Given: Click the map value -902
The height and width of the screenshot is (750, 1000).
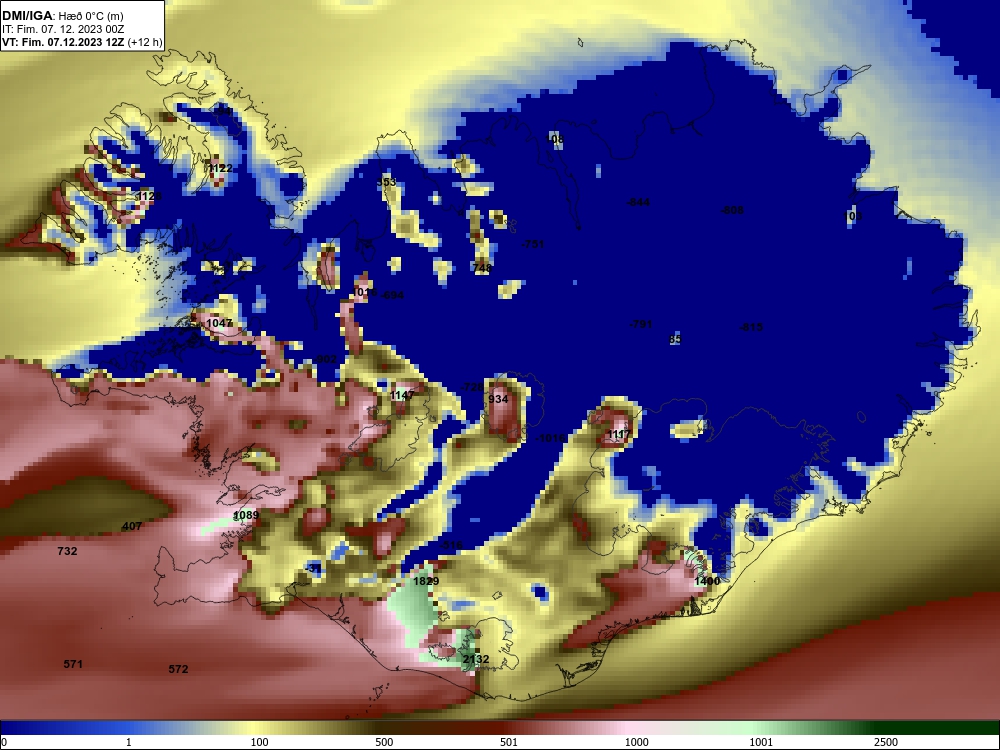Looking at the screenshot, I should [325, 359].
